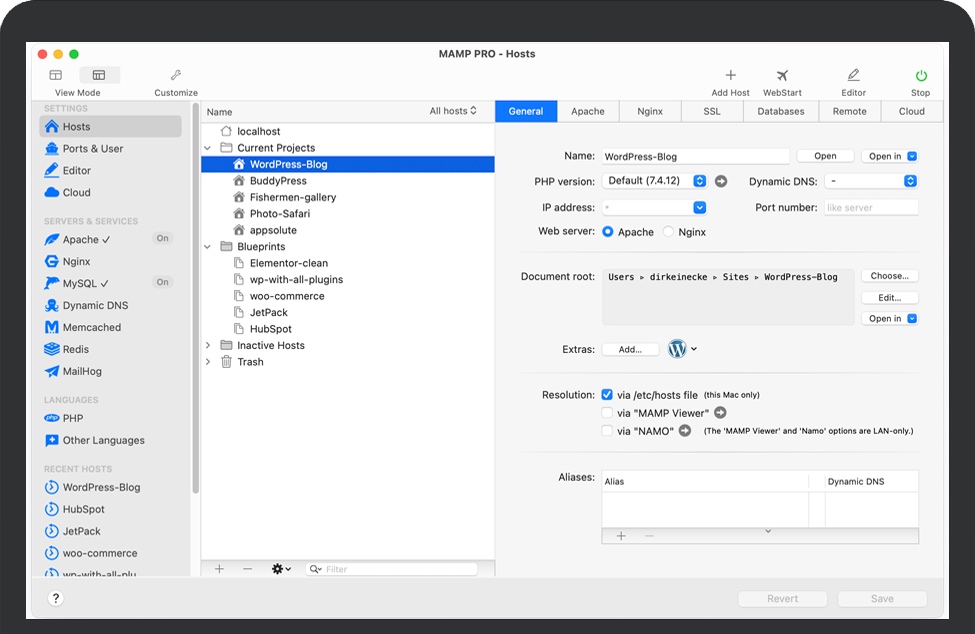975x634 pixels.
Task: Click the Customize wrench icon
Action: 176,76
